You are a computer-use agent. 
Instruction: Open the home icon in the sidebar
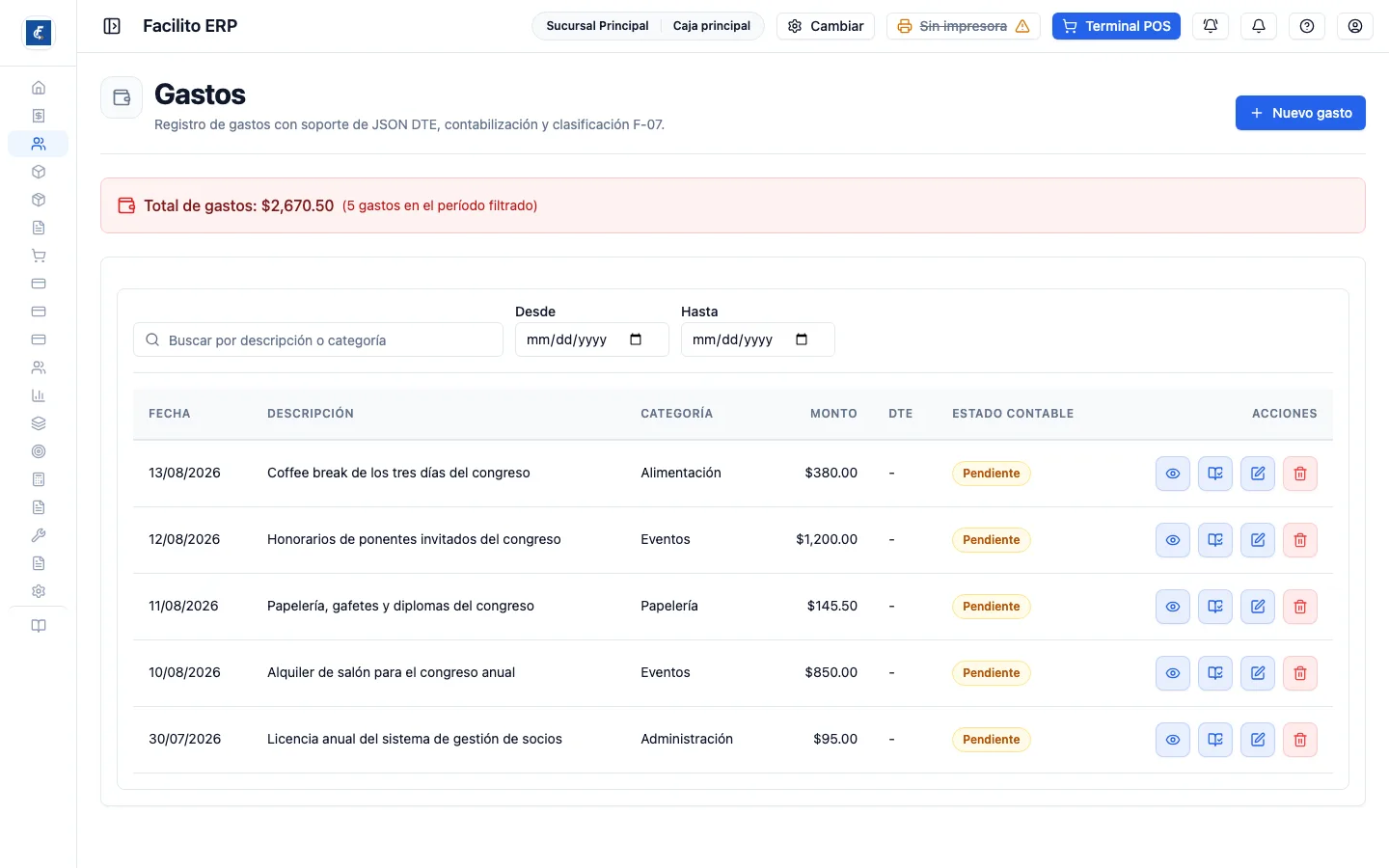point(39,88)
